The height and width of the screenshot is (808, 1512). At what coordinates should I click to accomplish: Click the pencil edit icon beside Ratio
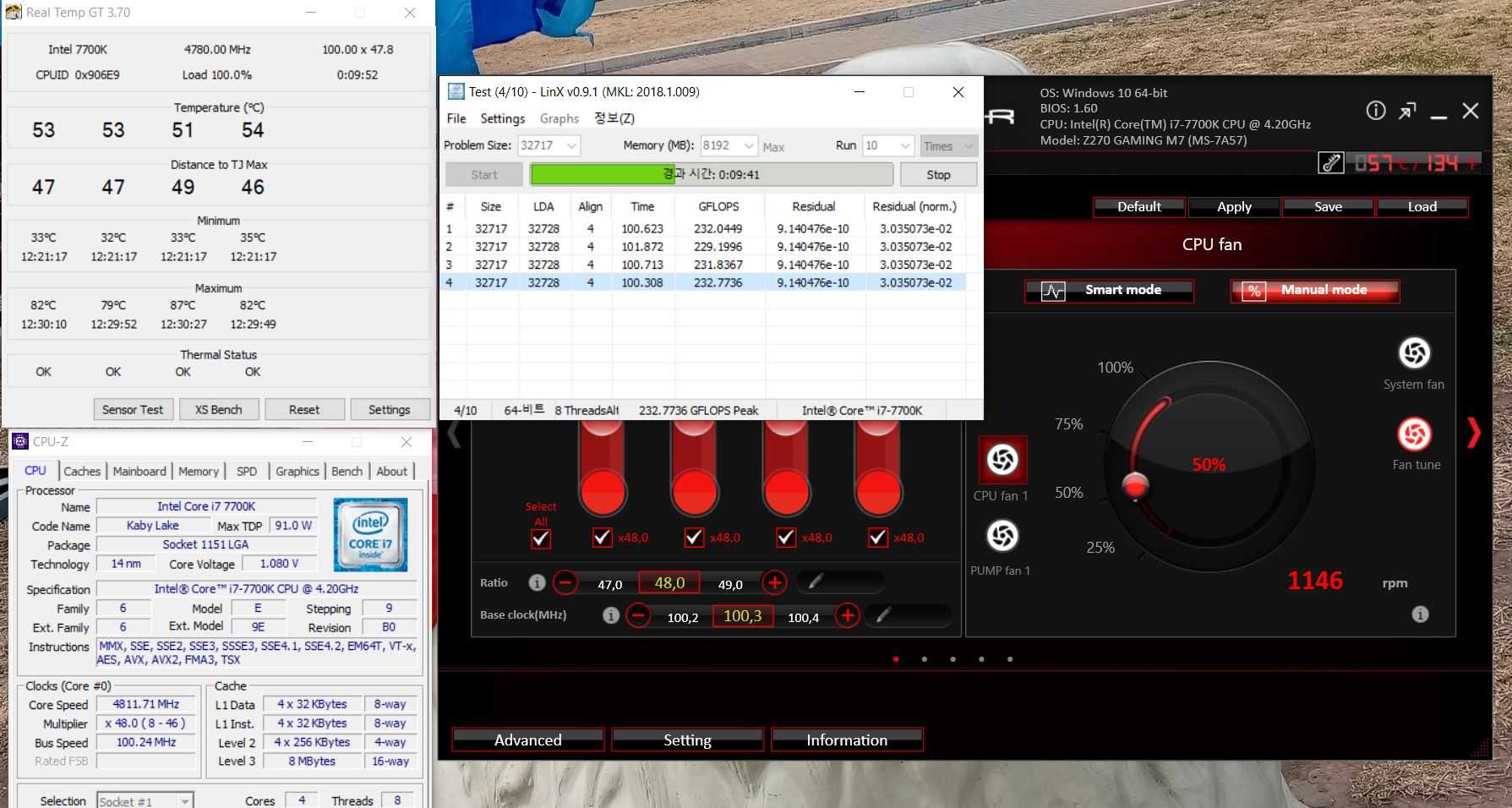(x=816, y=581)
